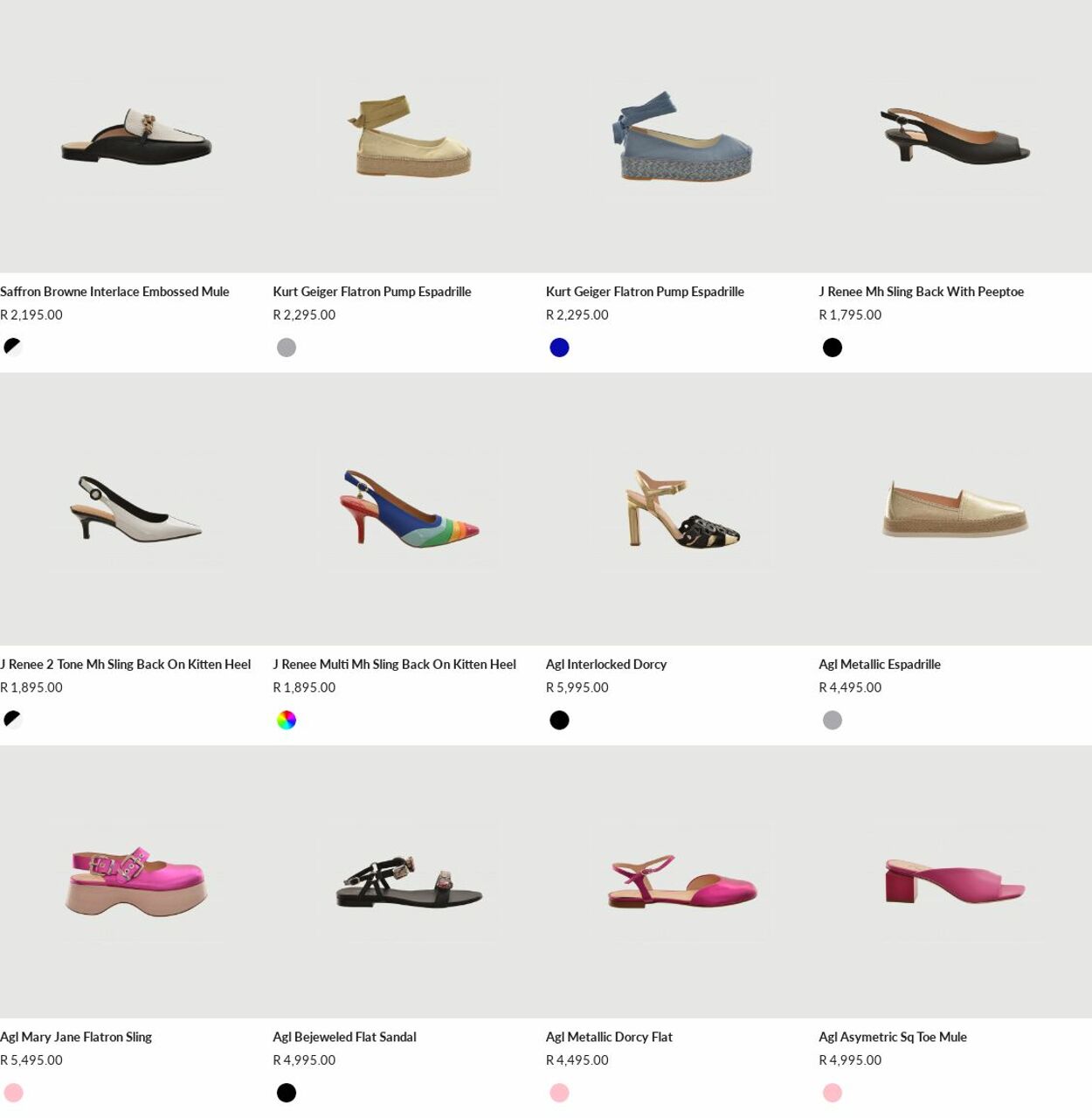Screen dimensions: 1092x1118
Task: Open J Renee Mh Sling Back With Peeptoe link
Action: coord(921,292)
